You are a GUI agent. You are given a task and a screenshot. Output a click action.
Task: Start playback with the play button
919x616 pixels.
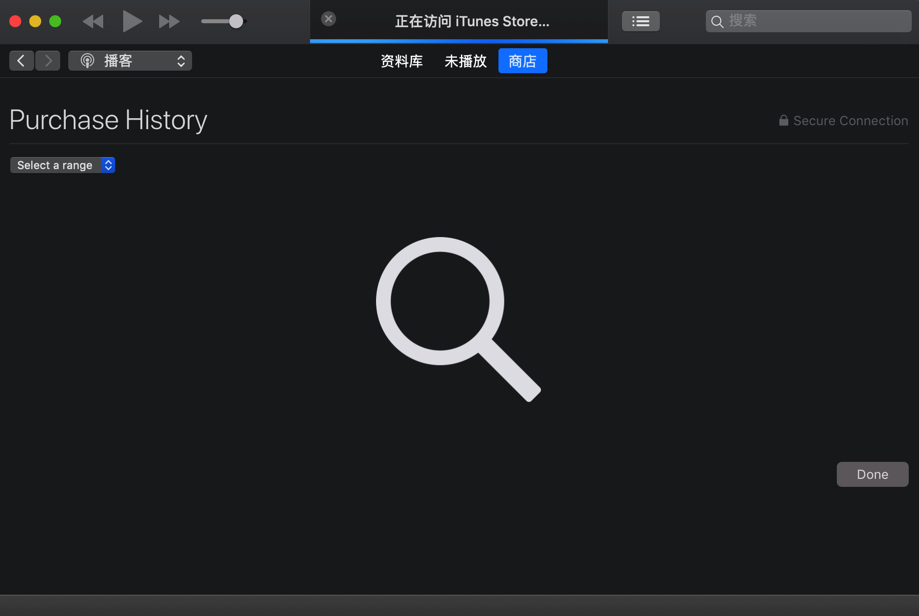click(x=132, y=22)
